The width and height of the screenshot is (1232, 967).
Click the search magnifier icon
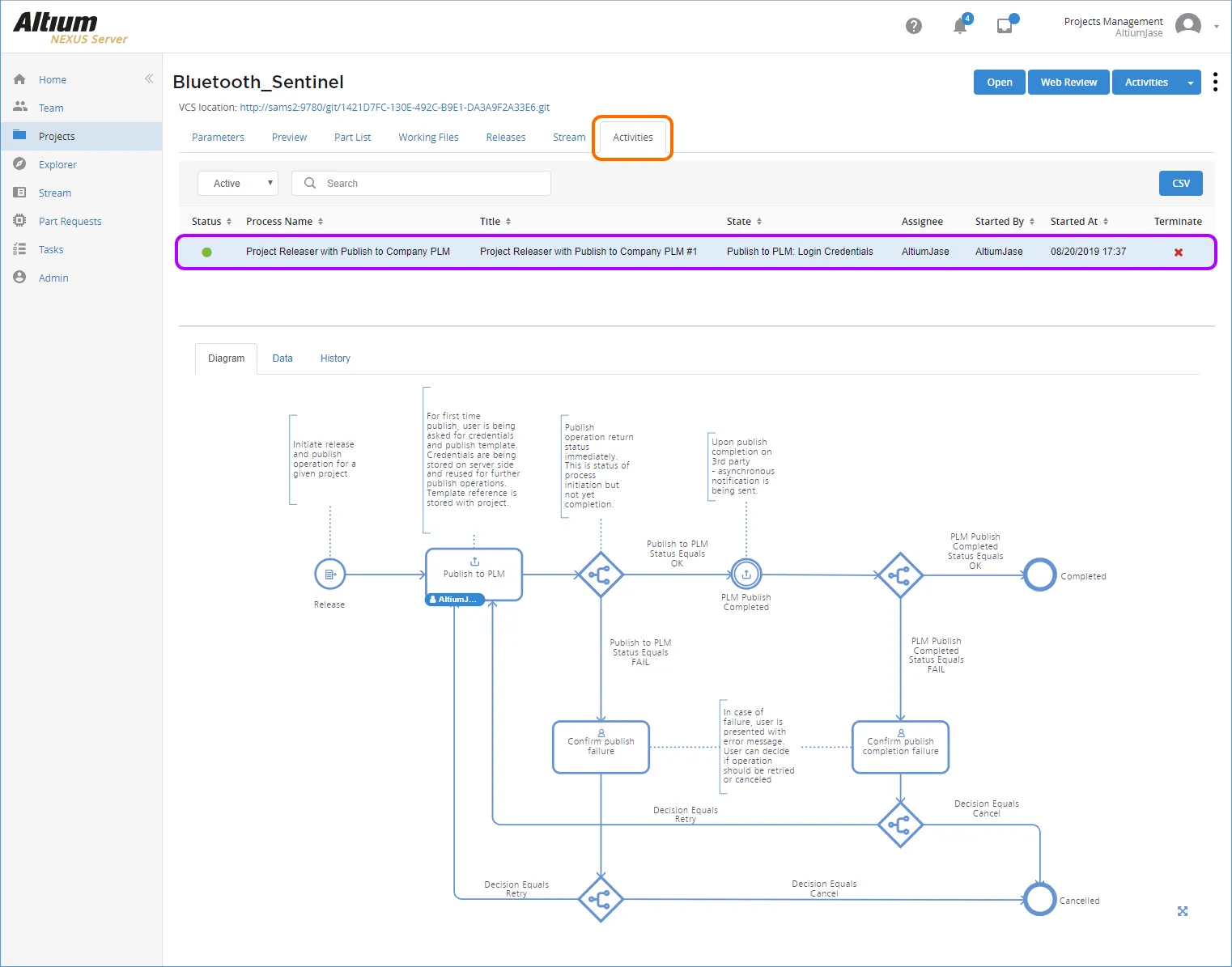(x=310, y=184)
